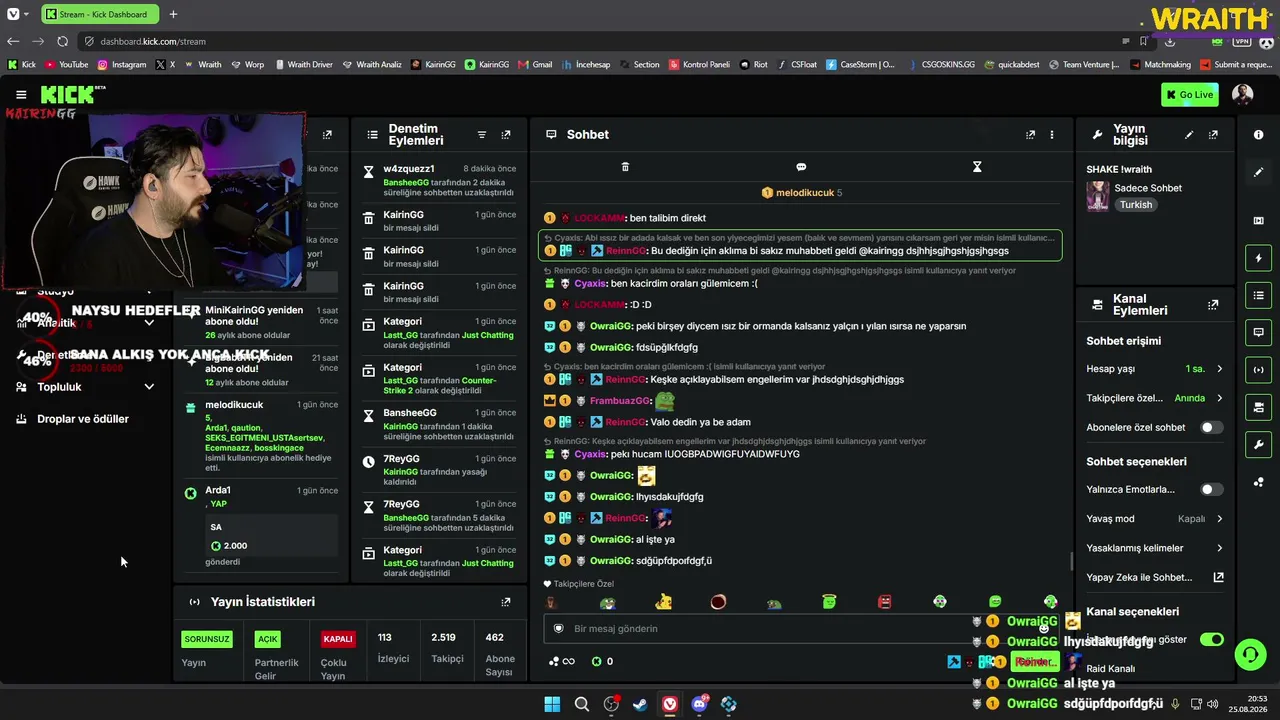Viewport: 1280px width, 720px height.
Task: Click OwraiGG username on the 'al işte ya' message
Action: [x=610, y=540]
